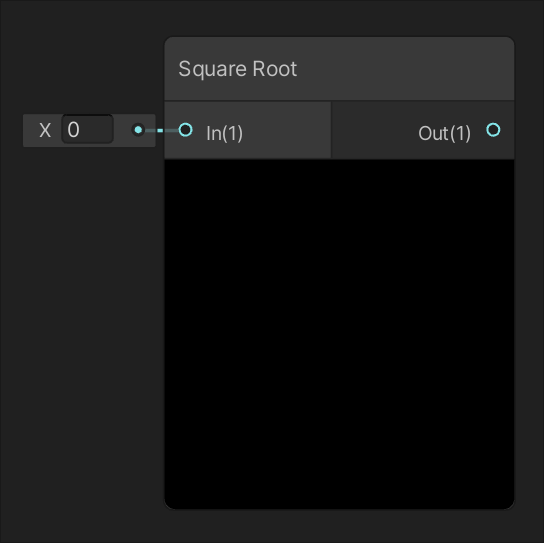Click the In(1) port label
The width and height of the screenshot is (544, 543).
(x=224, y=133)
